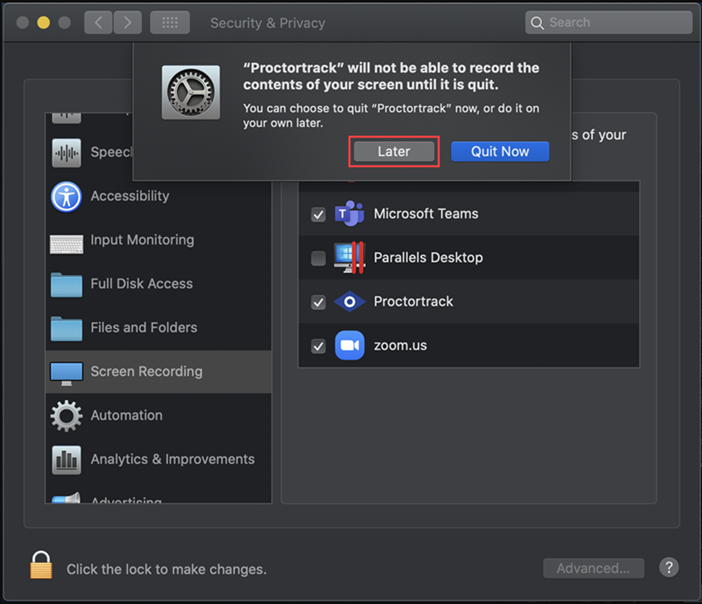
Task: Click the Quit Now button
Action: 500,151
